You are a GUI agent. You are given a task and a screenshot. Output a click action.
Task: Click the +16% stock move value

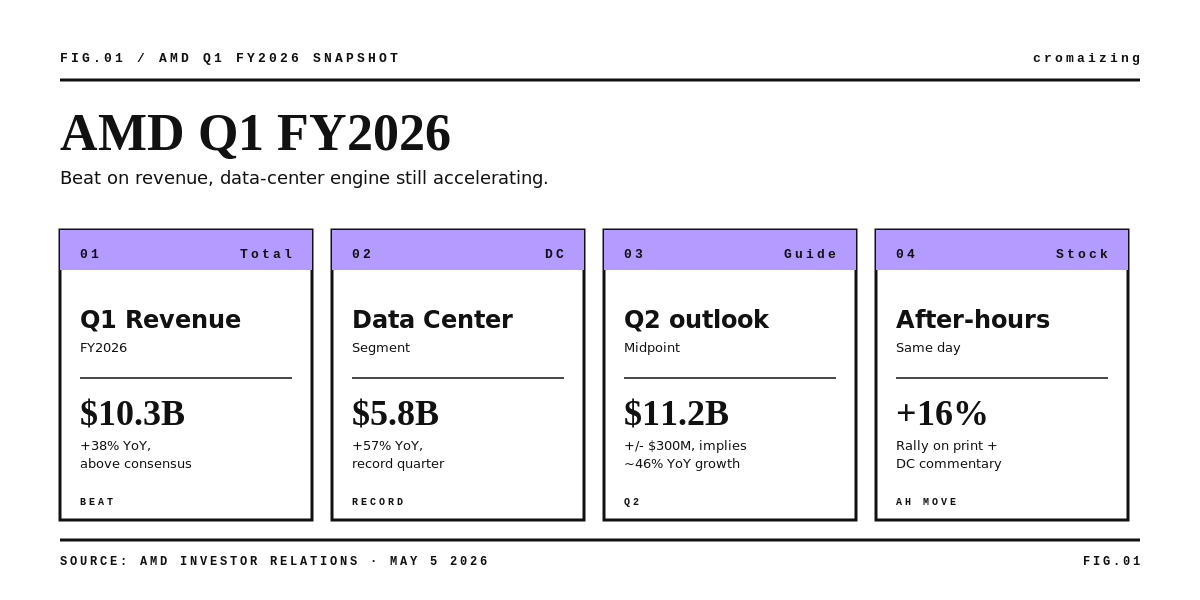(x=941, y=413)
